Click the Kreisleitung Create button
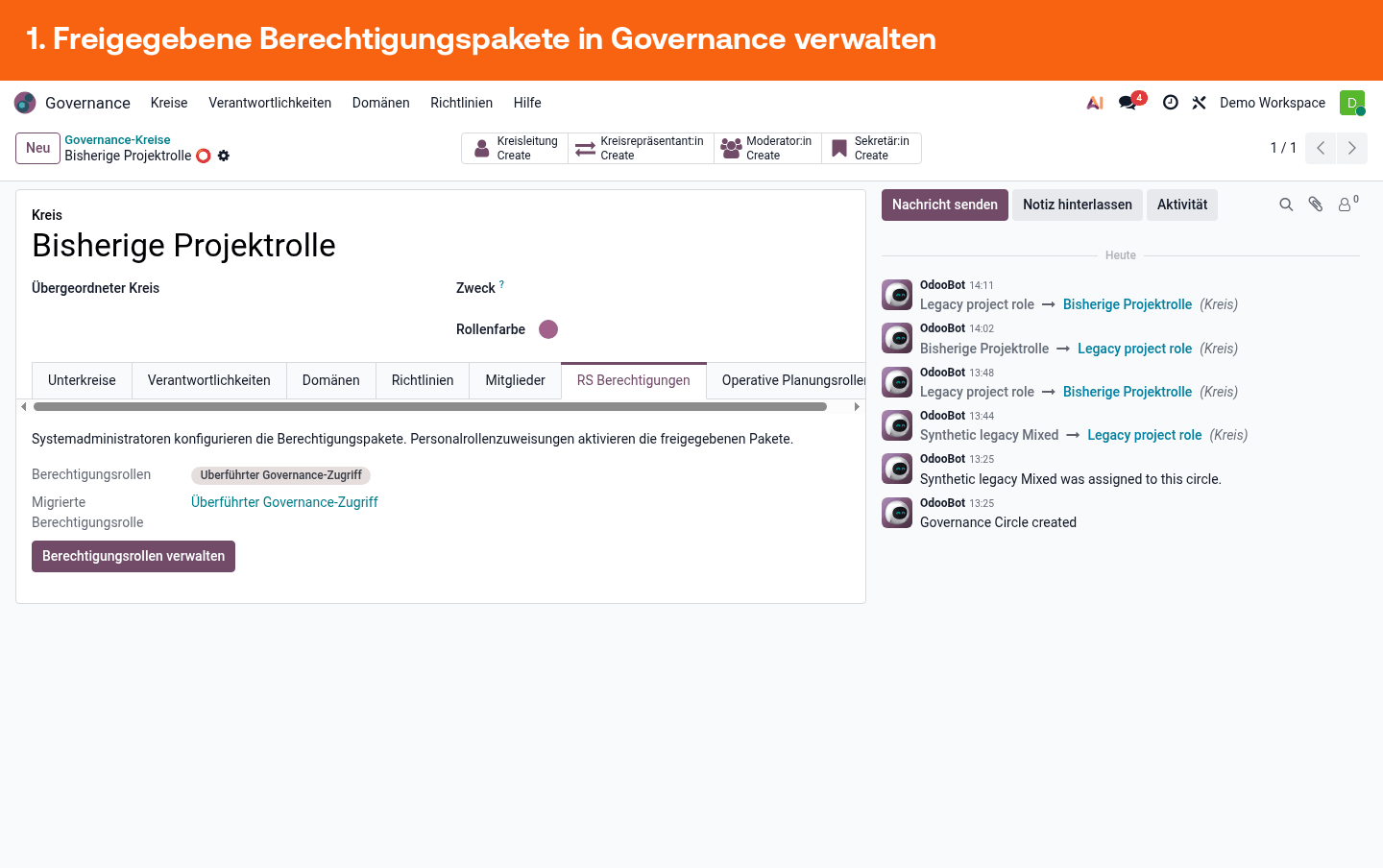Screen dimensions: 1383x868 [515, 148]
